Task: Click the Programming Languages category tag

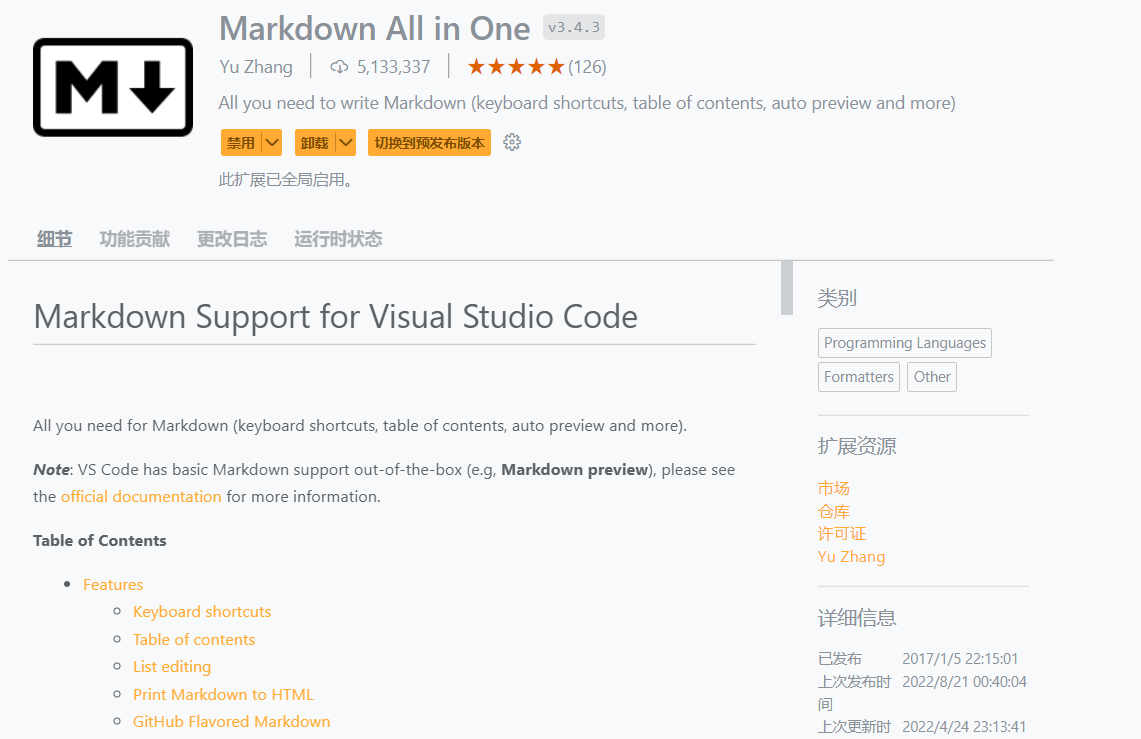Action: click(x=905, y=343)
